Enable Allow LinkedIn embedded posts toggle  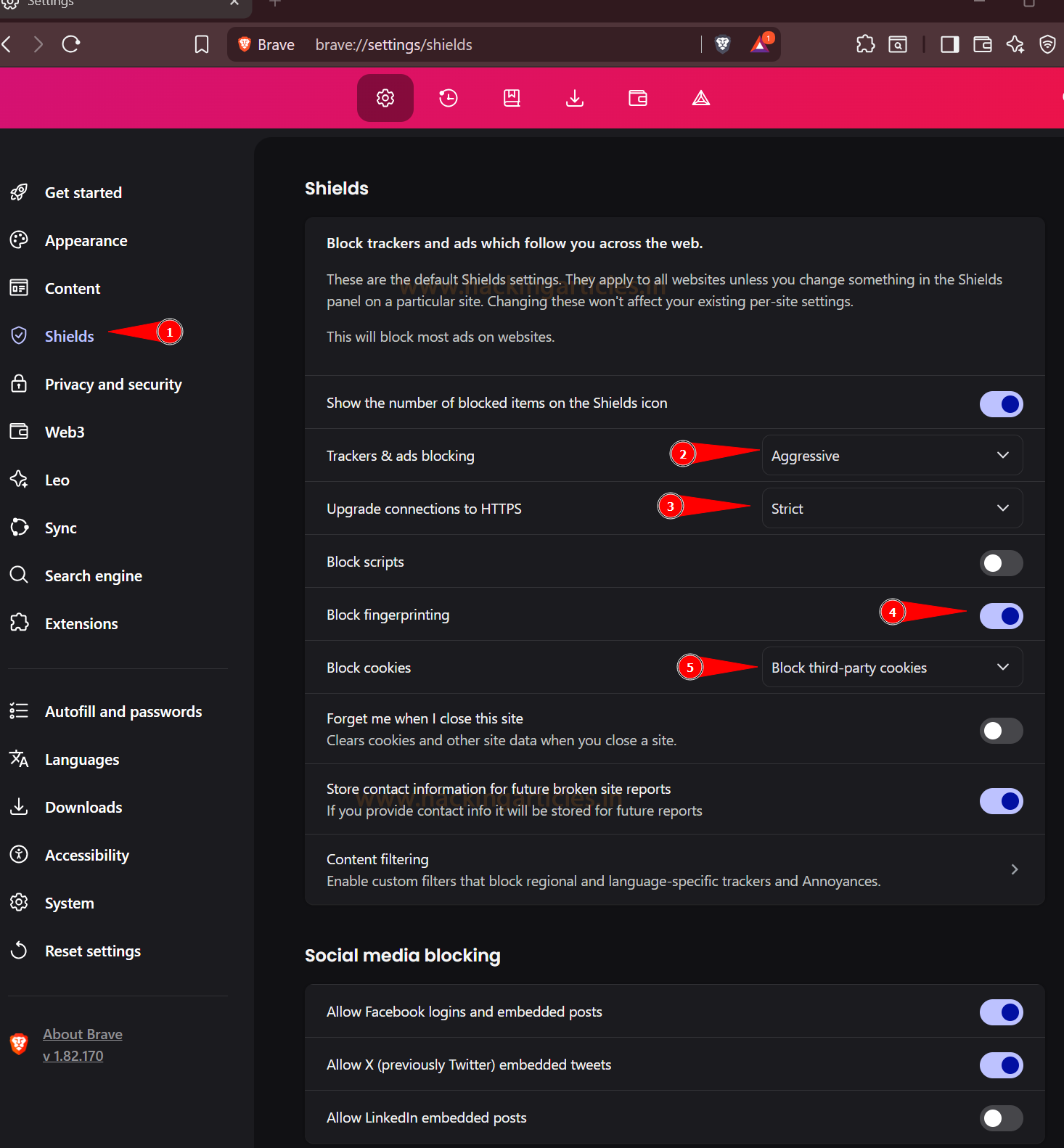(1001, 1118)
